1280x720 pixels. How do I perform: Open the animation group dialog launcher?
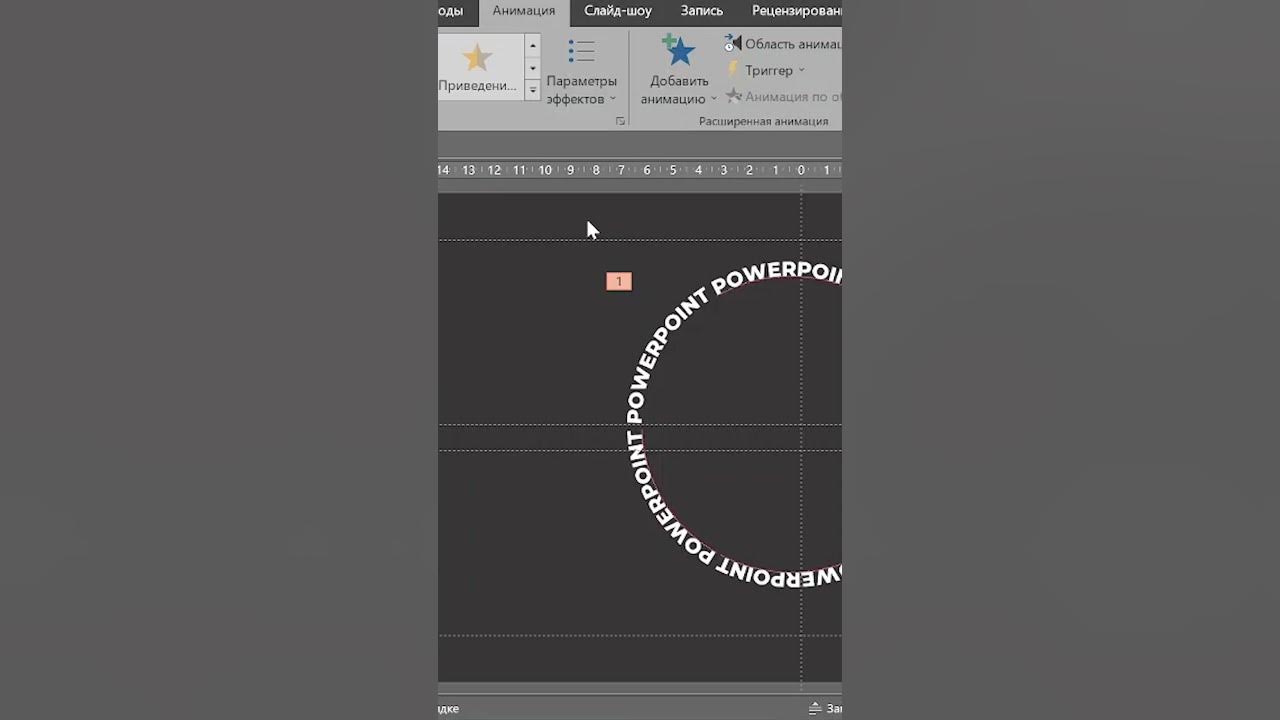click(x=620, y=121)
